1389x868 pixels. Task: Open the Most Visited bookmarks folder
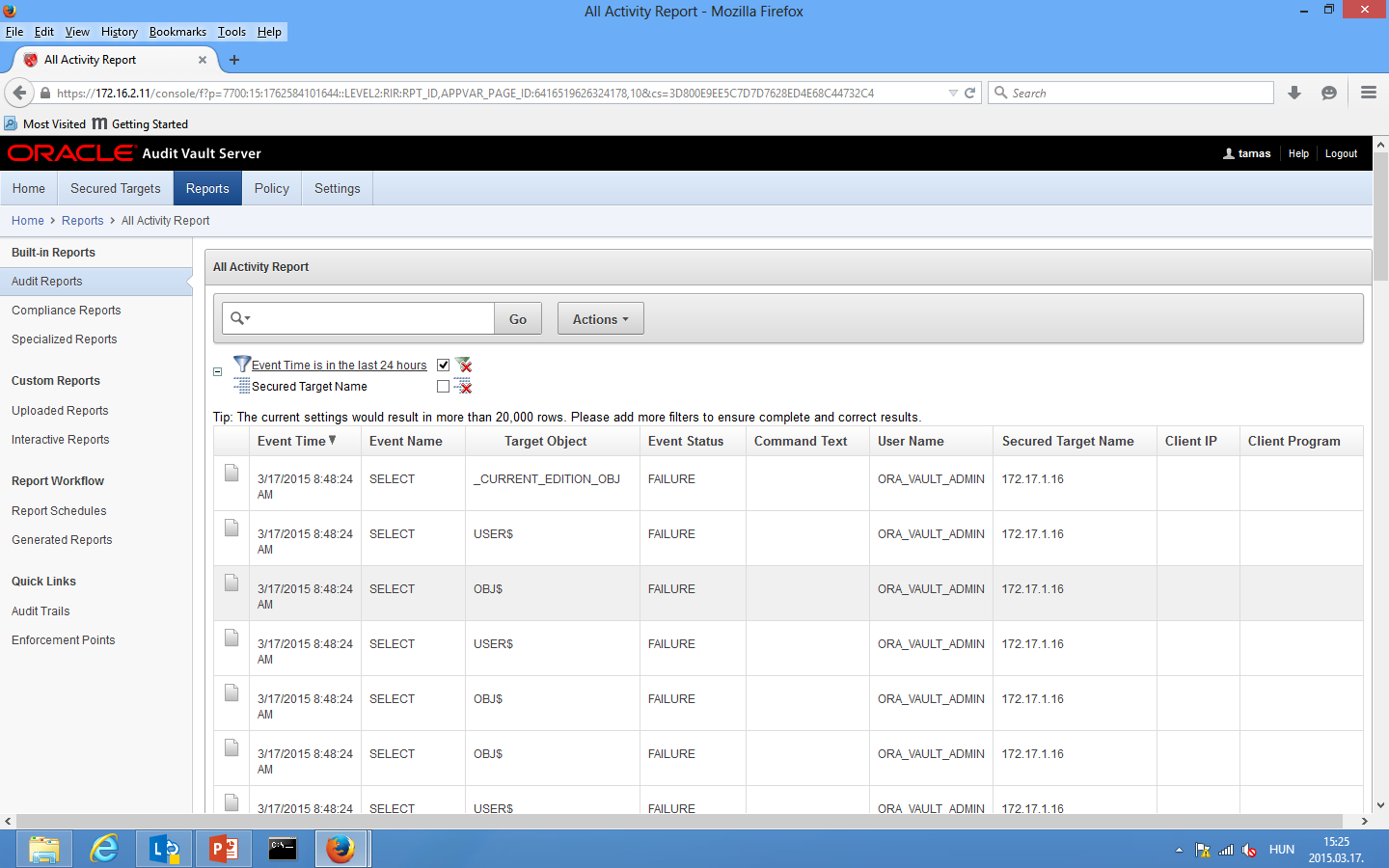45,123
